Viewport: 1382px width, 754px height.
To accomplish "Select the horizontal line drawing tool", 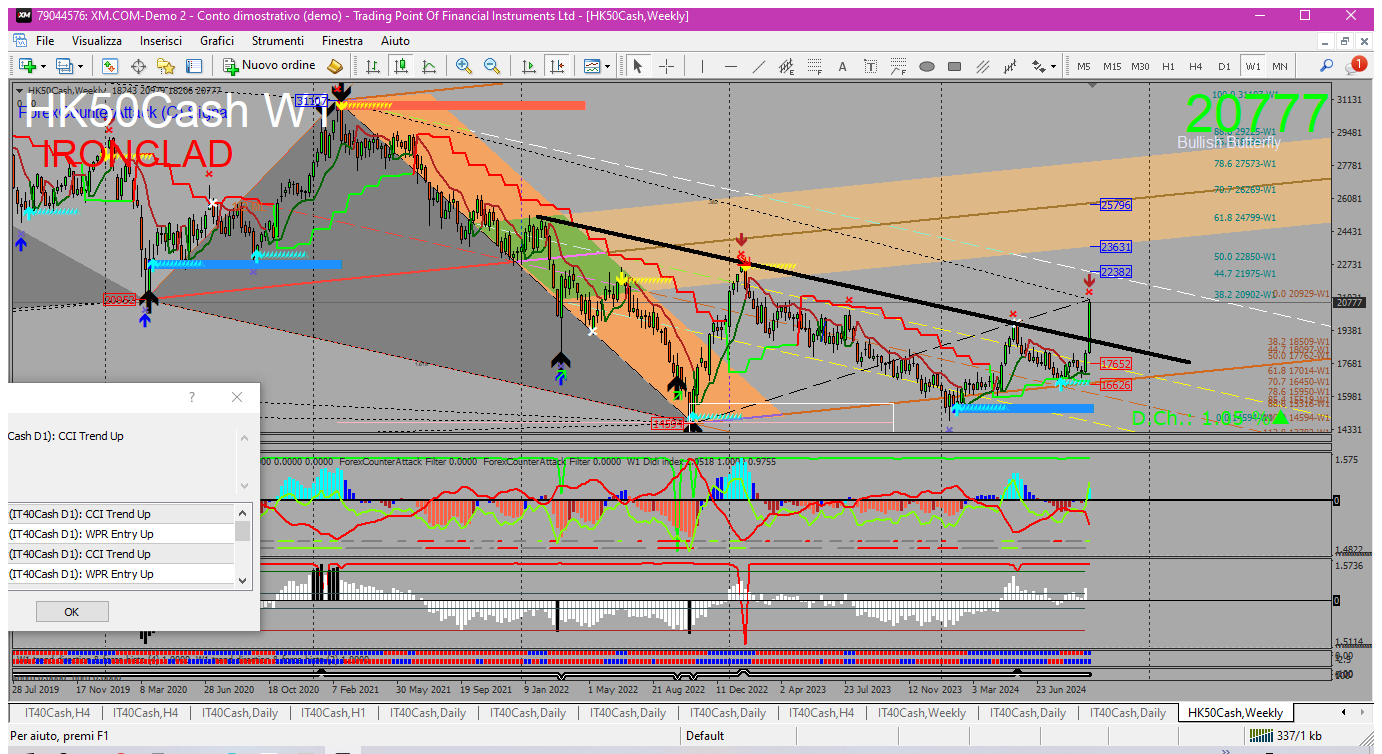I will click(731, 66).
